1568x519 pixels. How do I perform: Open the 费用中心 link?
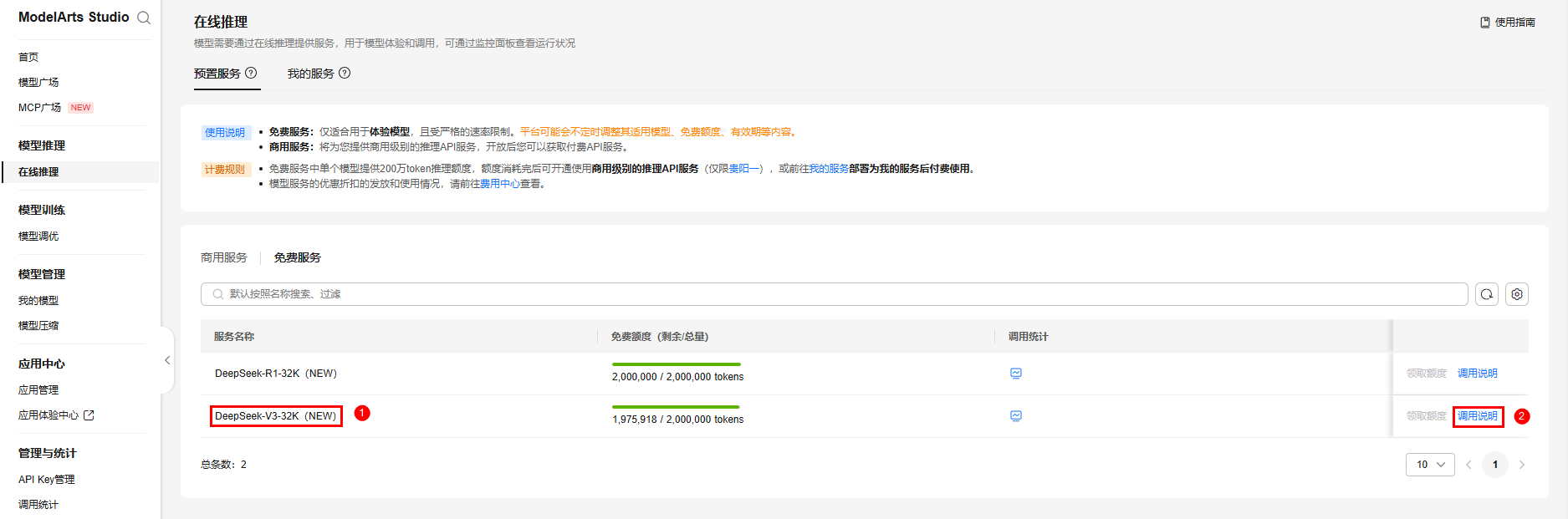pos(500,184)
